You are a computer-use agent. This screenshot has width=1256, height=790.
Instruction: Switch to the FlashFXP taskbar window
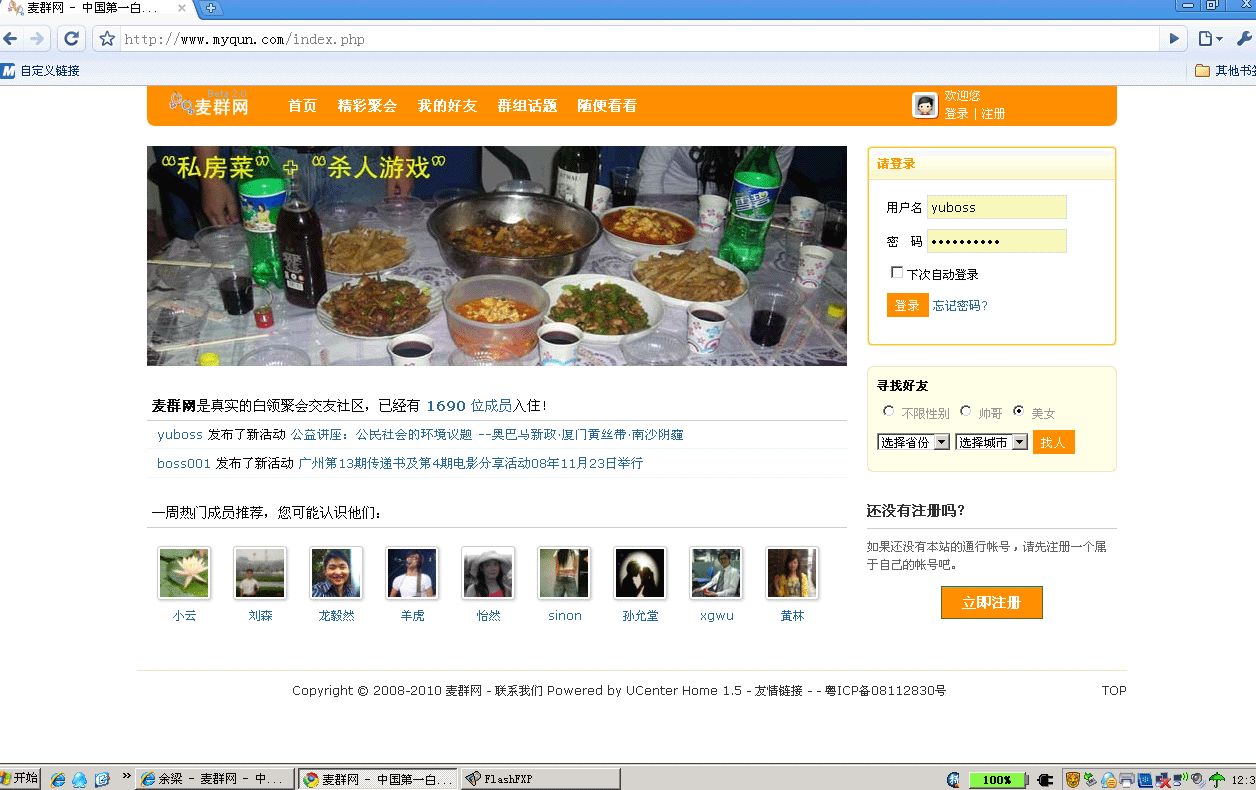tap(540, 779)
